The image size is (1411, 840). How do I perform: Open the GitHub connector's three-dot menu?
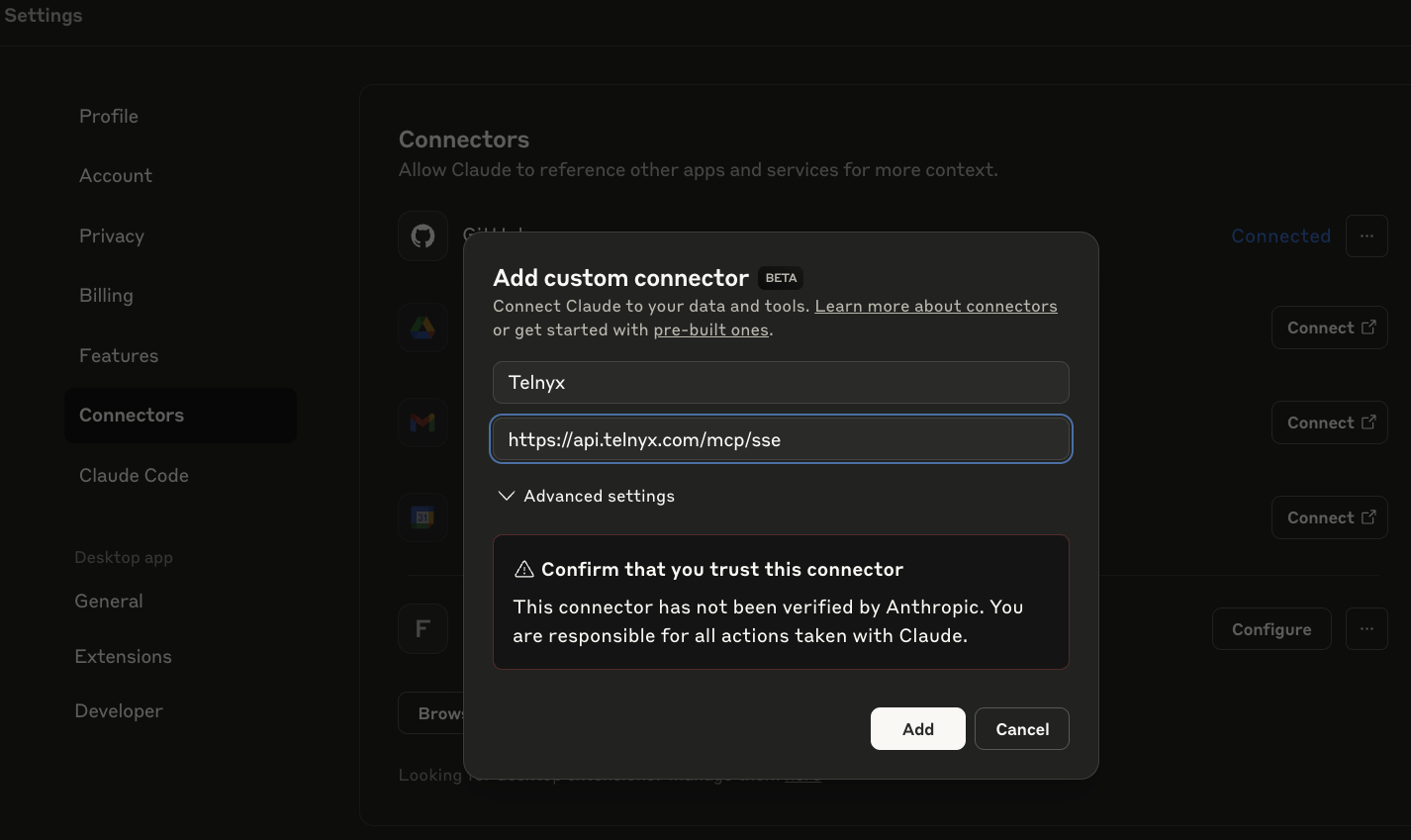click(1366, 236)
